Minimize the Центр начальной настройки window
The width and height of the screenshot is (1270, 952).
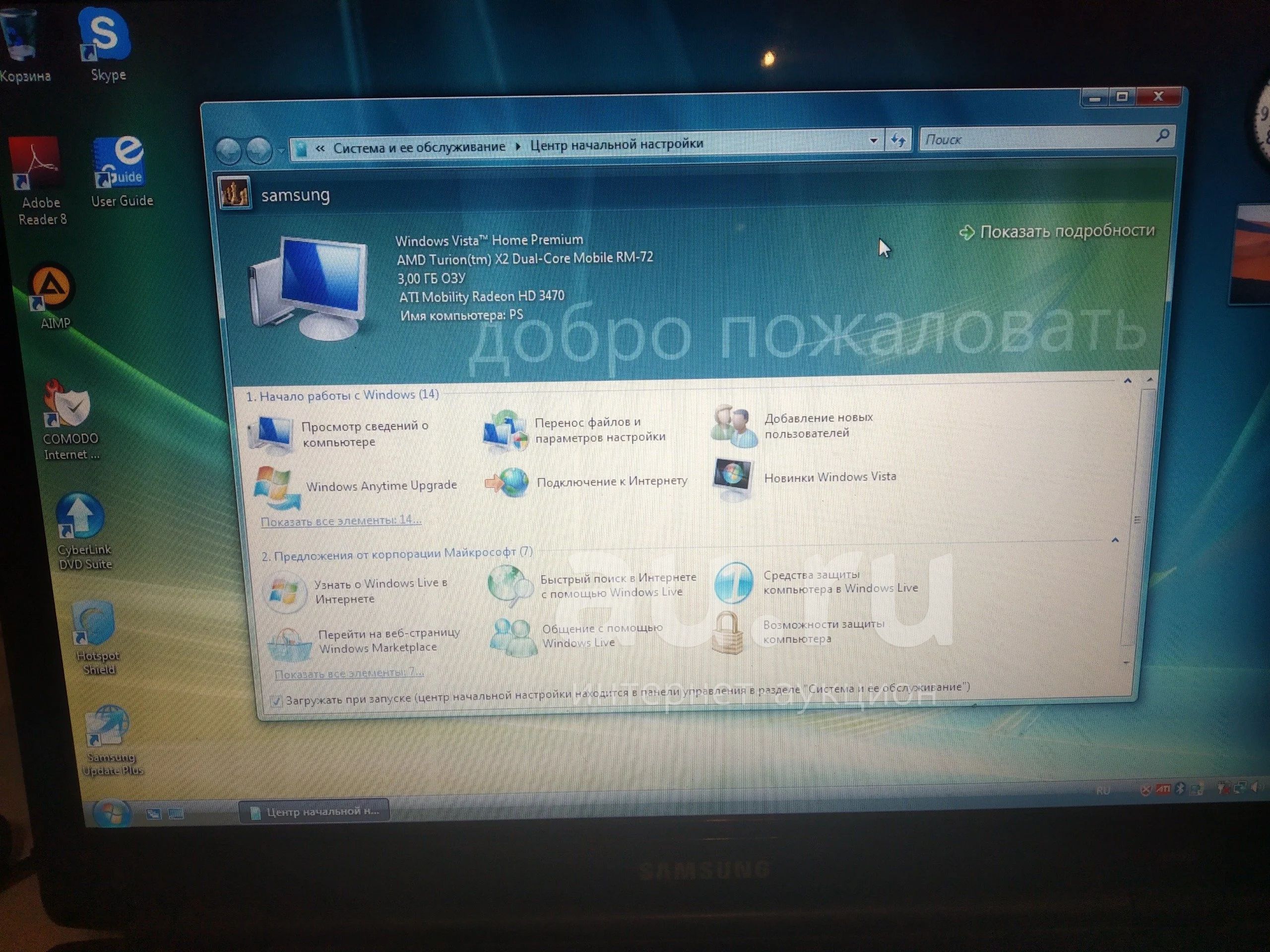point(1095,99)
